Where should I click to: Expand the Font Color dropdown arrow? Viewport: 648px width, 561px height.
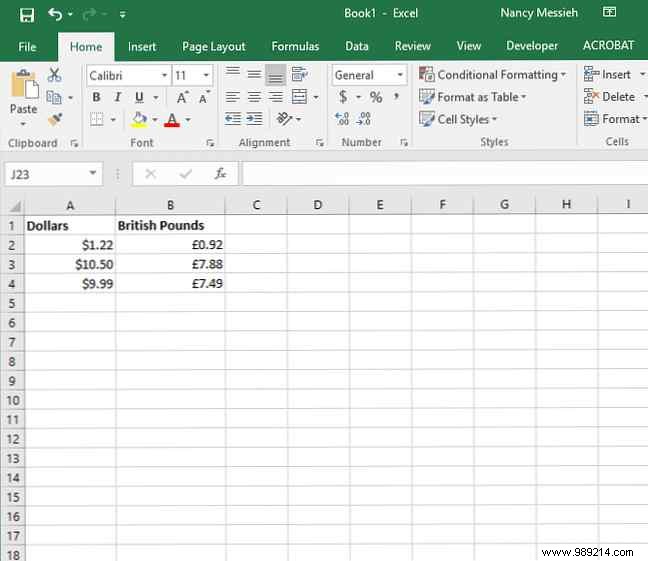[188, 120]
